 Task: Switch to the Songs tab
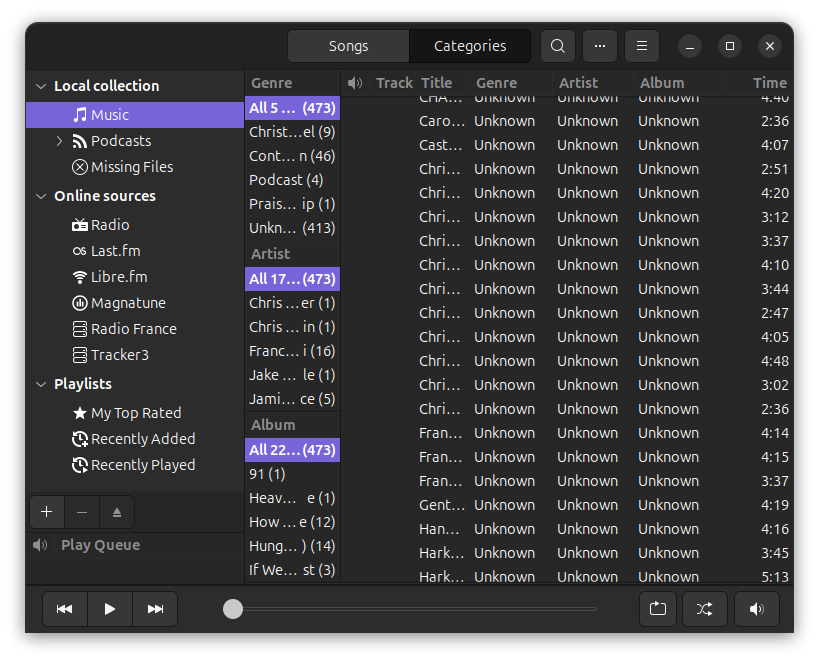(348, 46)
